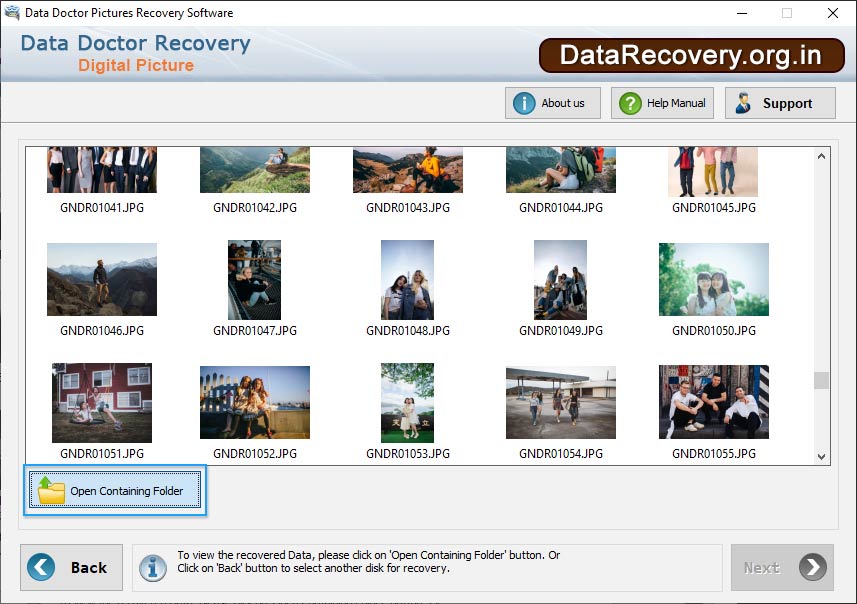Click the disabled Next button

[782, 567]
